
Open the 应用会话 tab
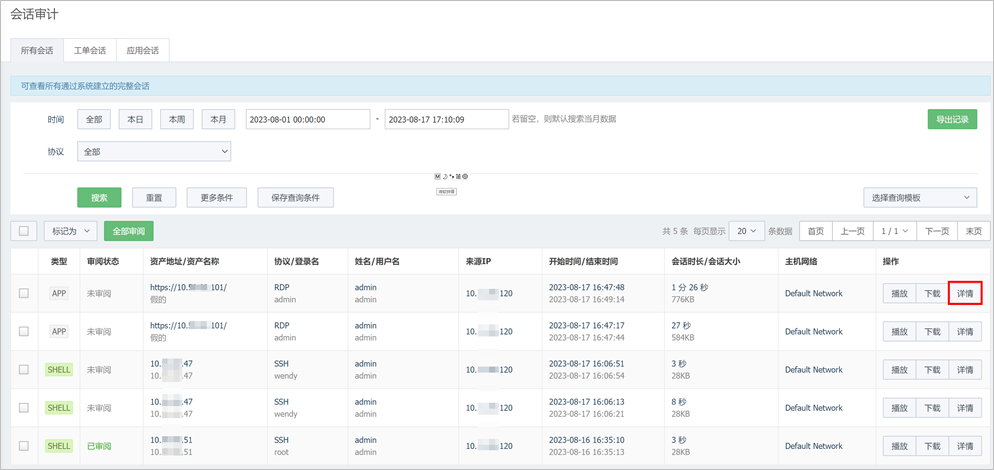point(143,50)
